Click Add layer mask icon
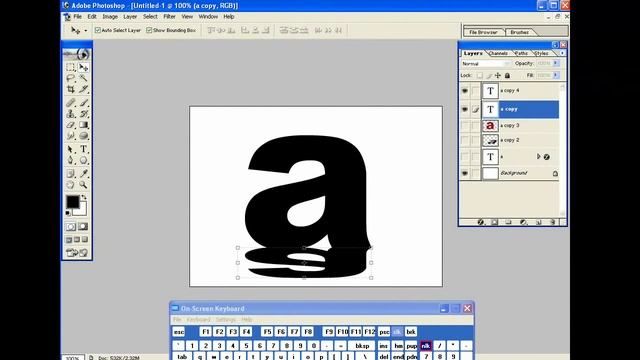This screenshot has width=640, height=360. pos(494,222)
